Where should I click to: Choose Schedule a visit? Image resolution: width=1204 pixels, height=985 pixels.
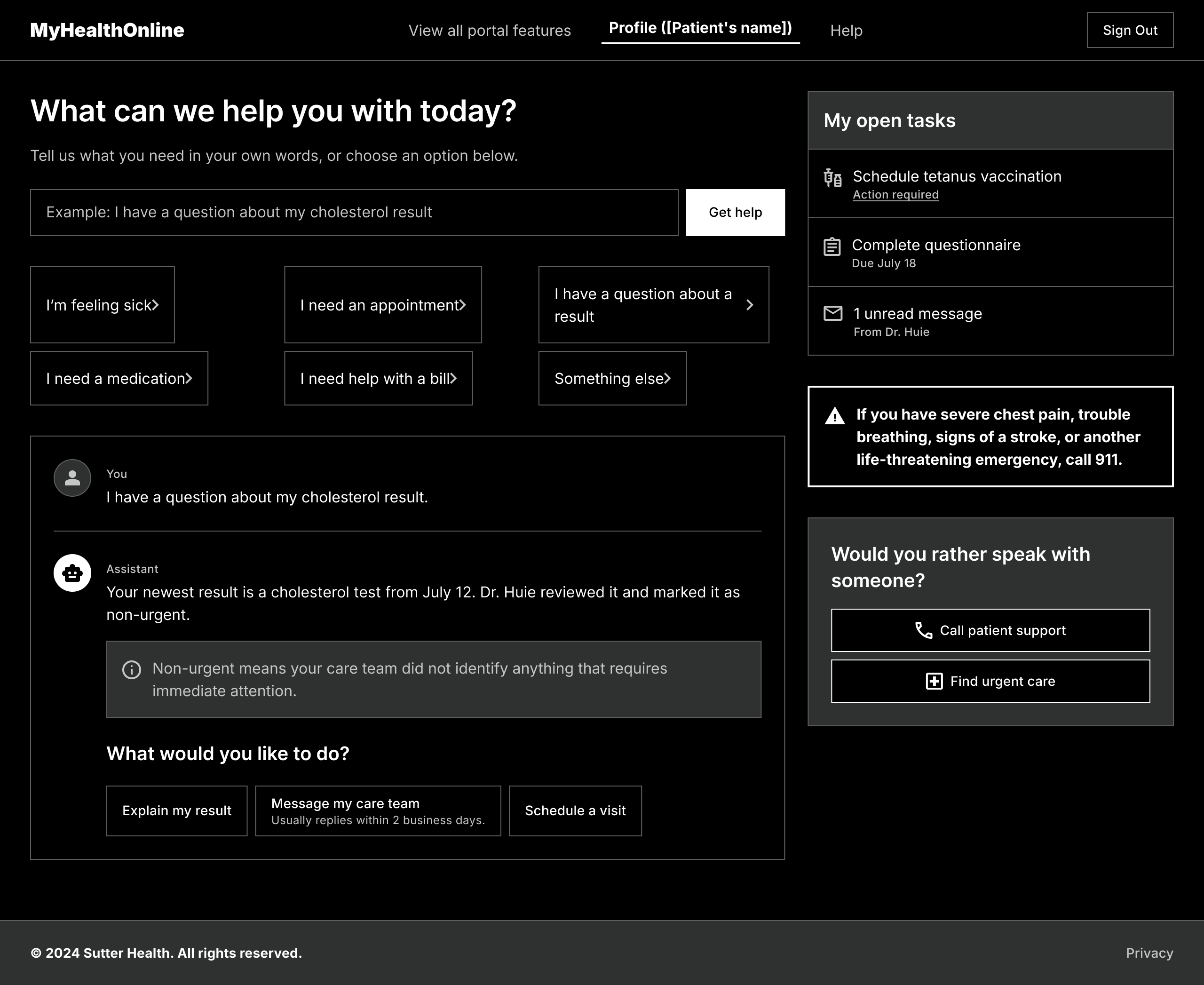tap(575, 810)
